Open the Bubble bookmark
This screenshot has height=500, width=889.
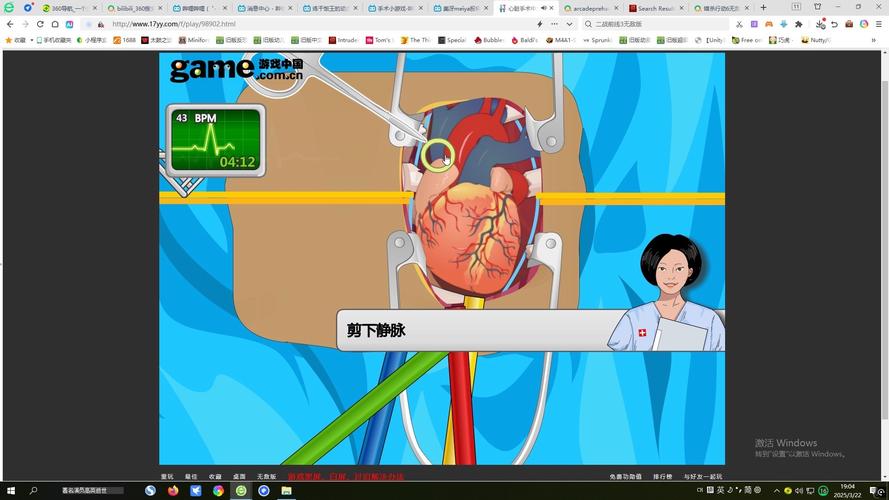489,40
